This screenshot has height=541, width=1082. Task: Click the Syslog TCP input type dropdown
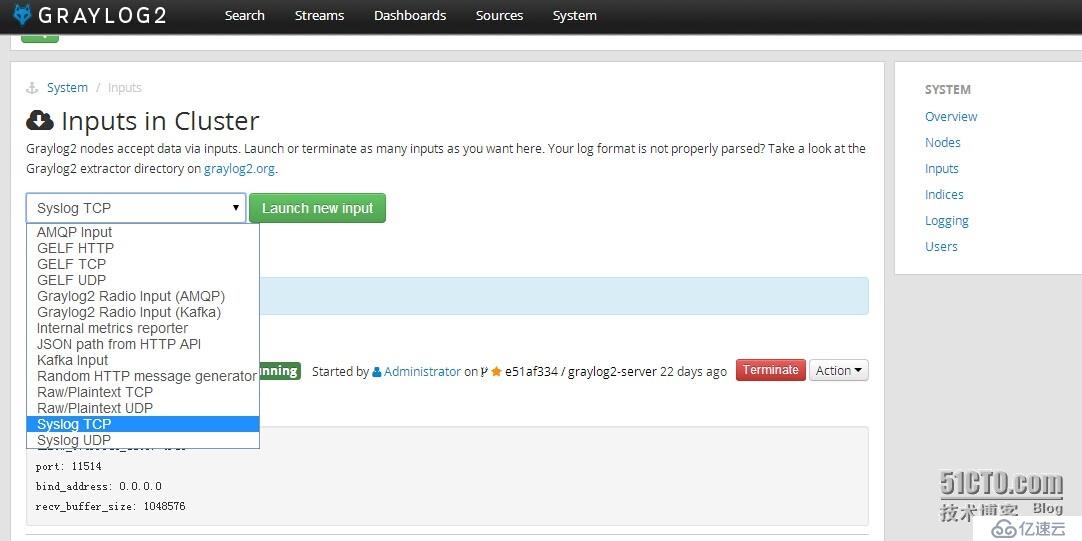pyautogui.click(x=136, y=208)
